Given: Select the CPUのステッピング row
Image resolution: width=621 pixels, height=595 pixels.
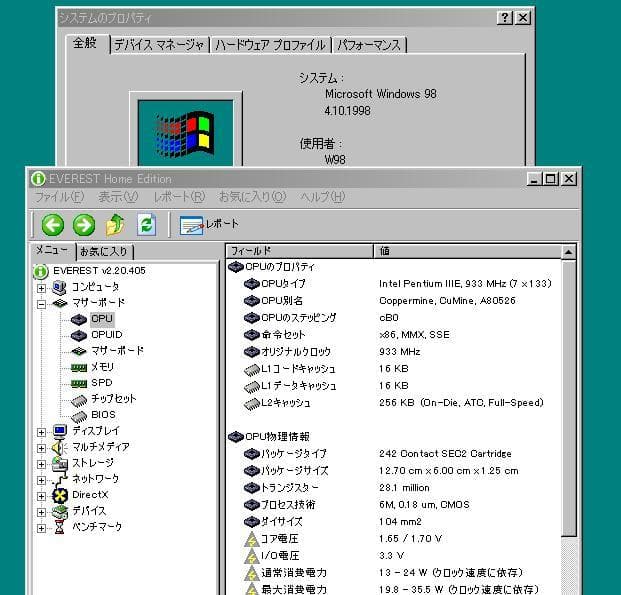Looking at the screenshot, I should pos(322,318).
